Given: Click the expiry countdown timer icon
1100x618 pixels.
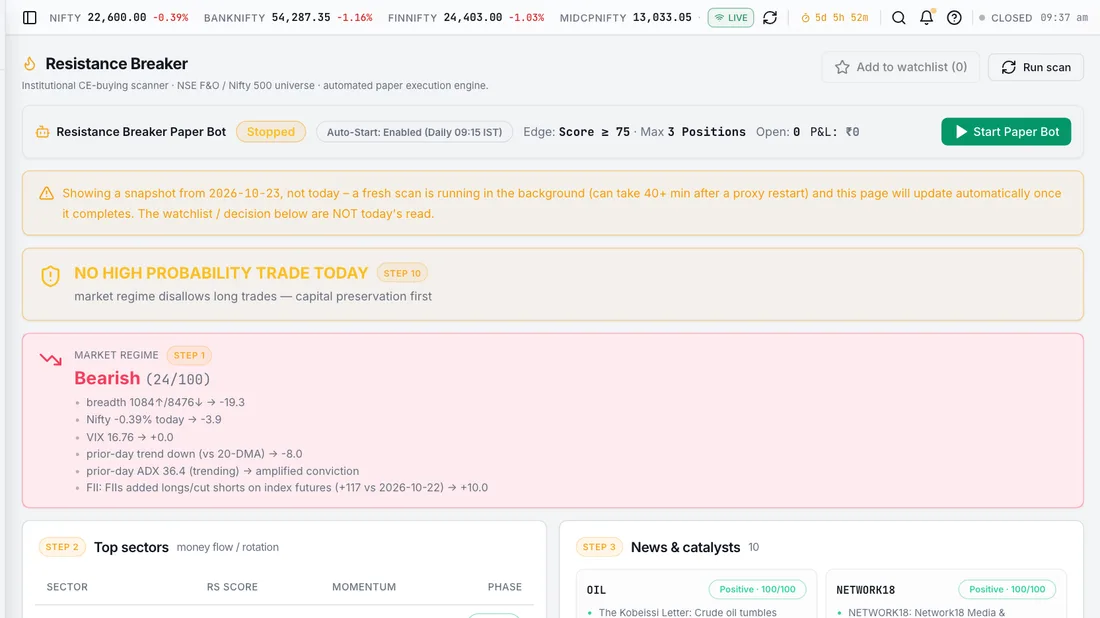Looking at the screenshot, I should pyautogui.click(x=805, y=18).
